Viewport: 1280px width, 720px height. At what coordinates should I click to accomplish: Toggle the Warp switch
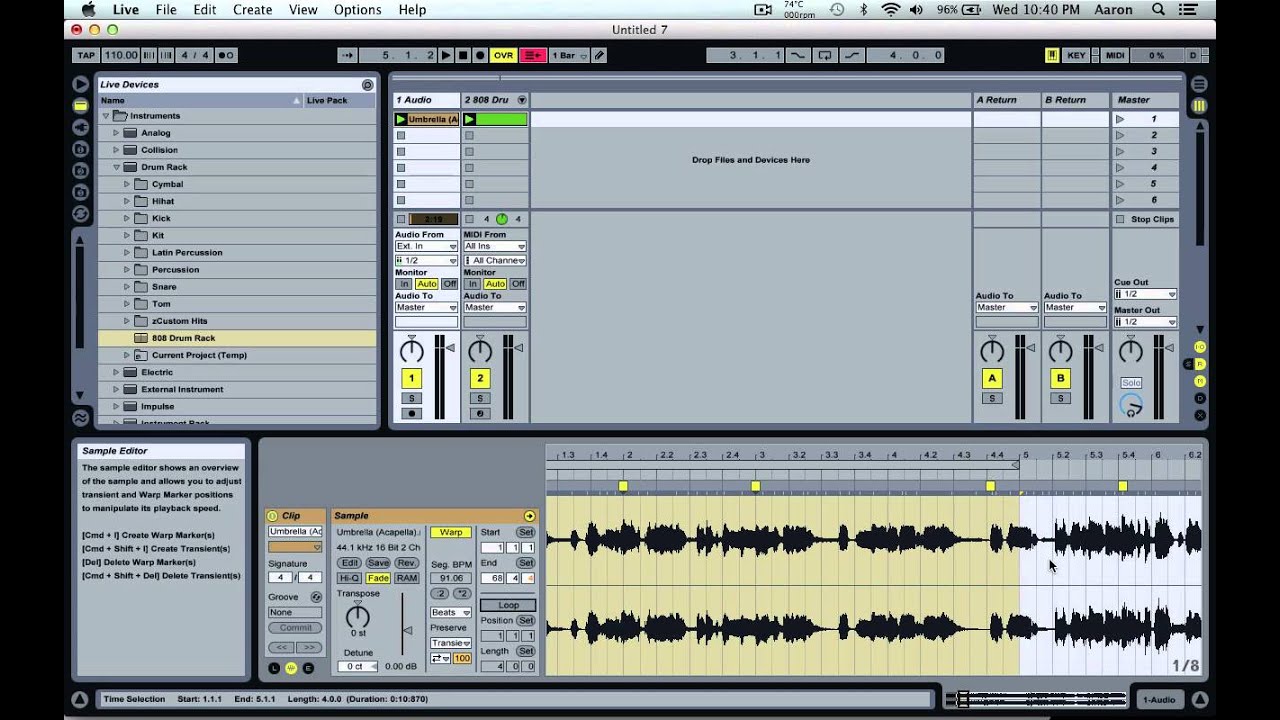[x=451, y=533]
